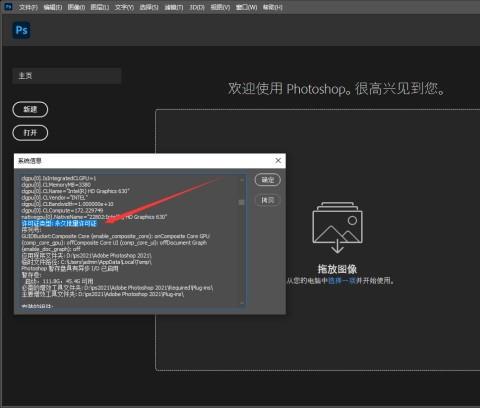Click scrollbar down arrow in system info
The width and height of the screenshot is (480, 409).
point(242,303)
